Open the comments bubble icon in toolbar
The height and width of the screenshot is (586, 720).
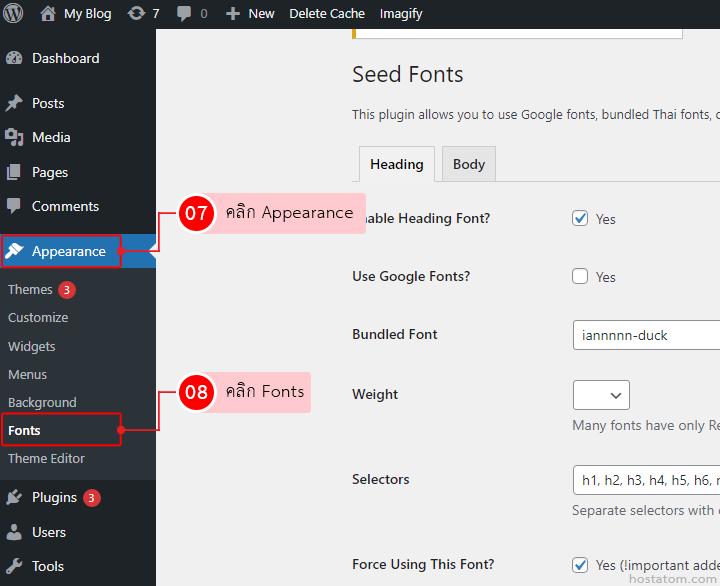184,14
